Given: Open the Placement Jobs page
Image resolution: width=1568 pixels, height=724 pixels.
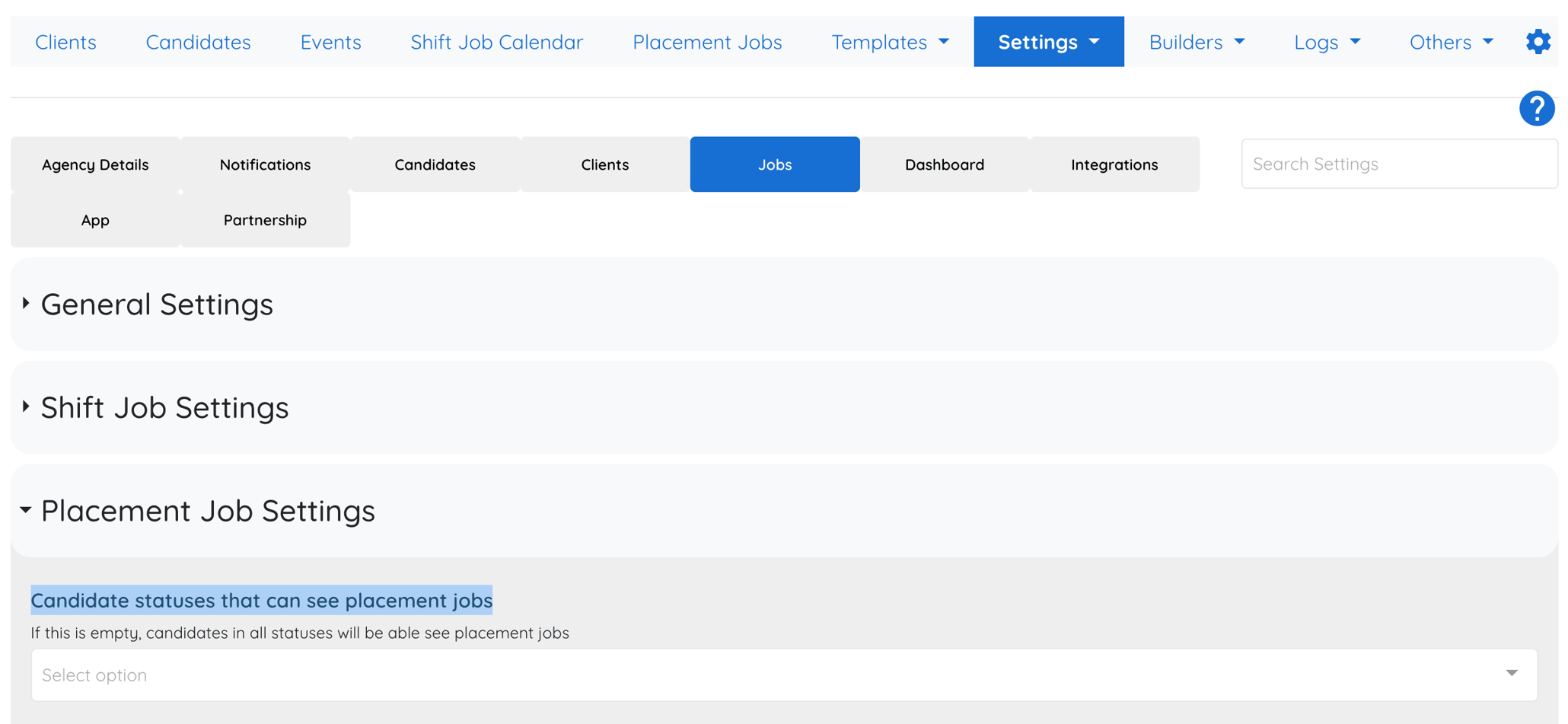Looking at the screenshot, I should [707, 42].
